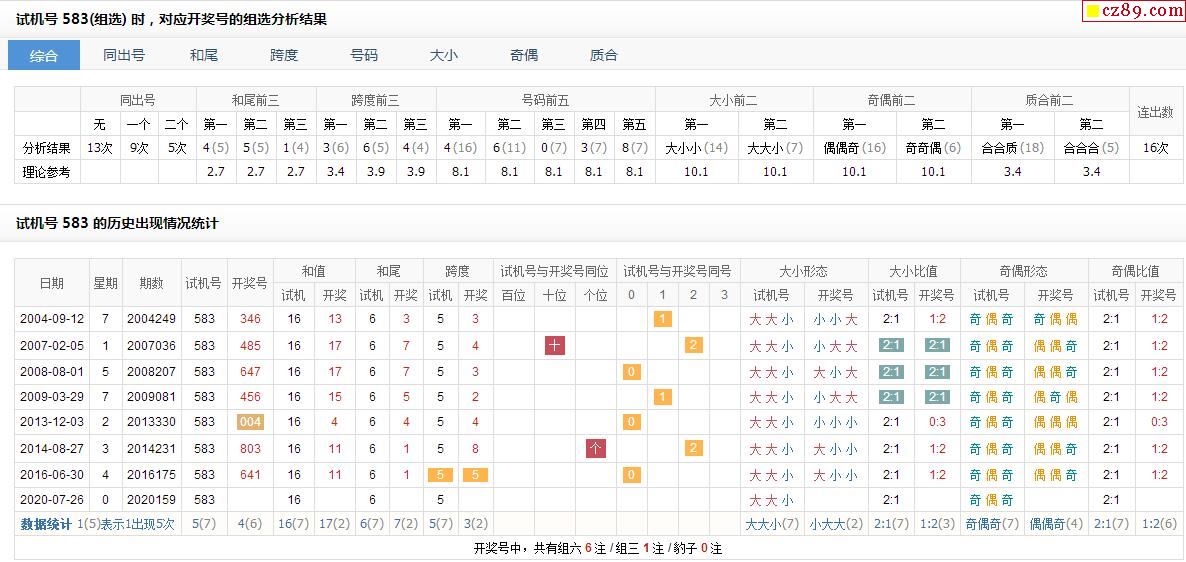Click the red 个 marker in 2014-08-27 row

pos(596,449)
